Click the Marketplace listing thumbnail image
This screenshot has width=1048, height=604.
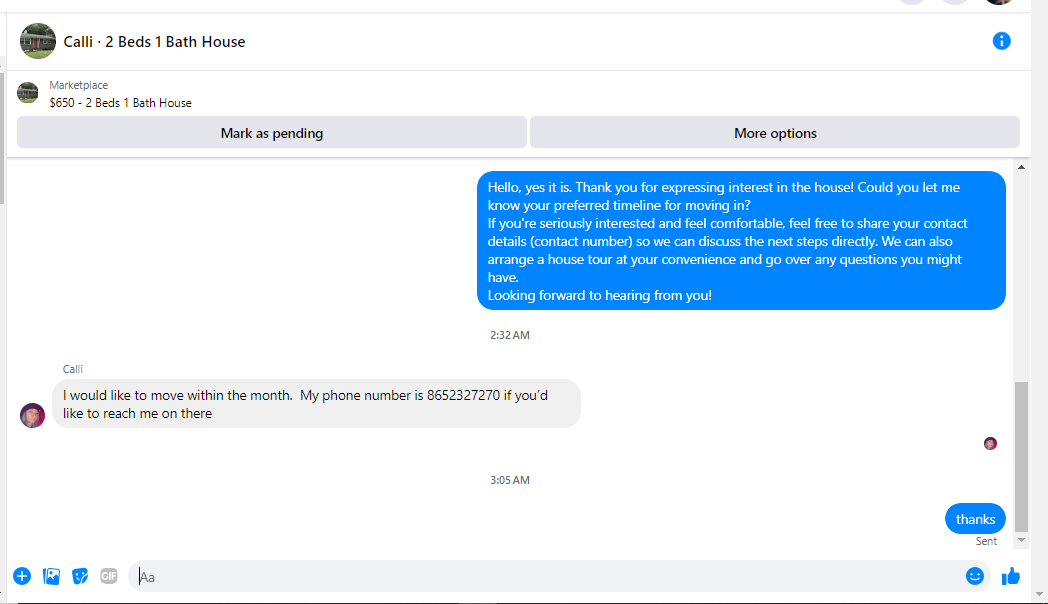pos(27,93)
